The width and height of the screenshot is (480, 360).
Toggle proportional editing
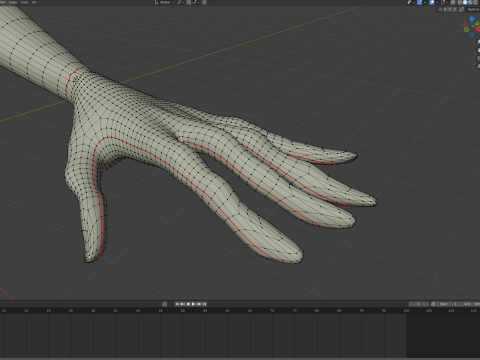pos(204,2)
